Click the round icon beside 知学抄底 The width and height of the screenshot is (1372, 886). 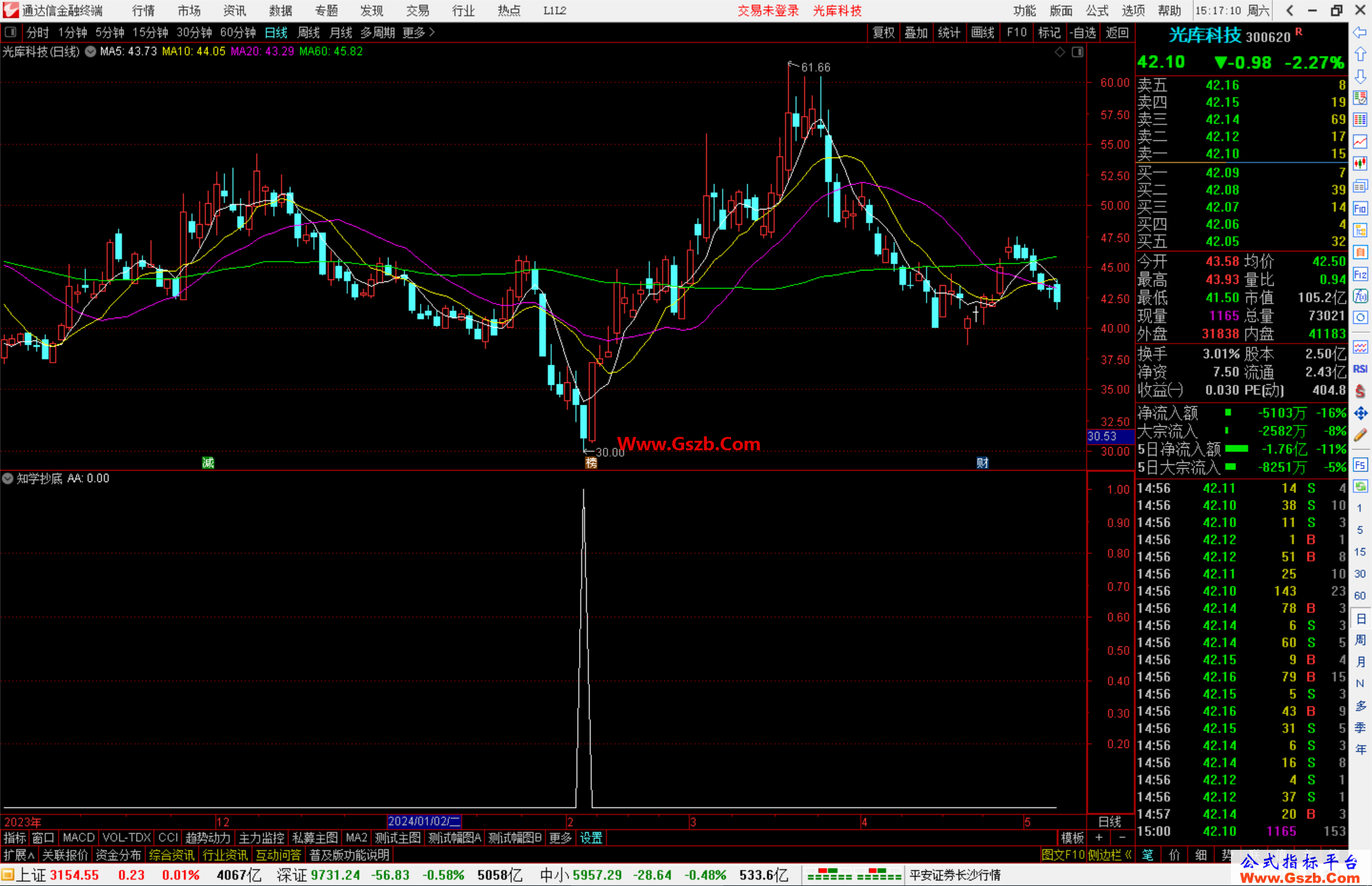8,478
